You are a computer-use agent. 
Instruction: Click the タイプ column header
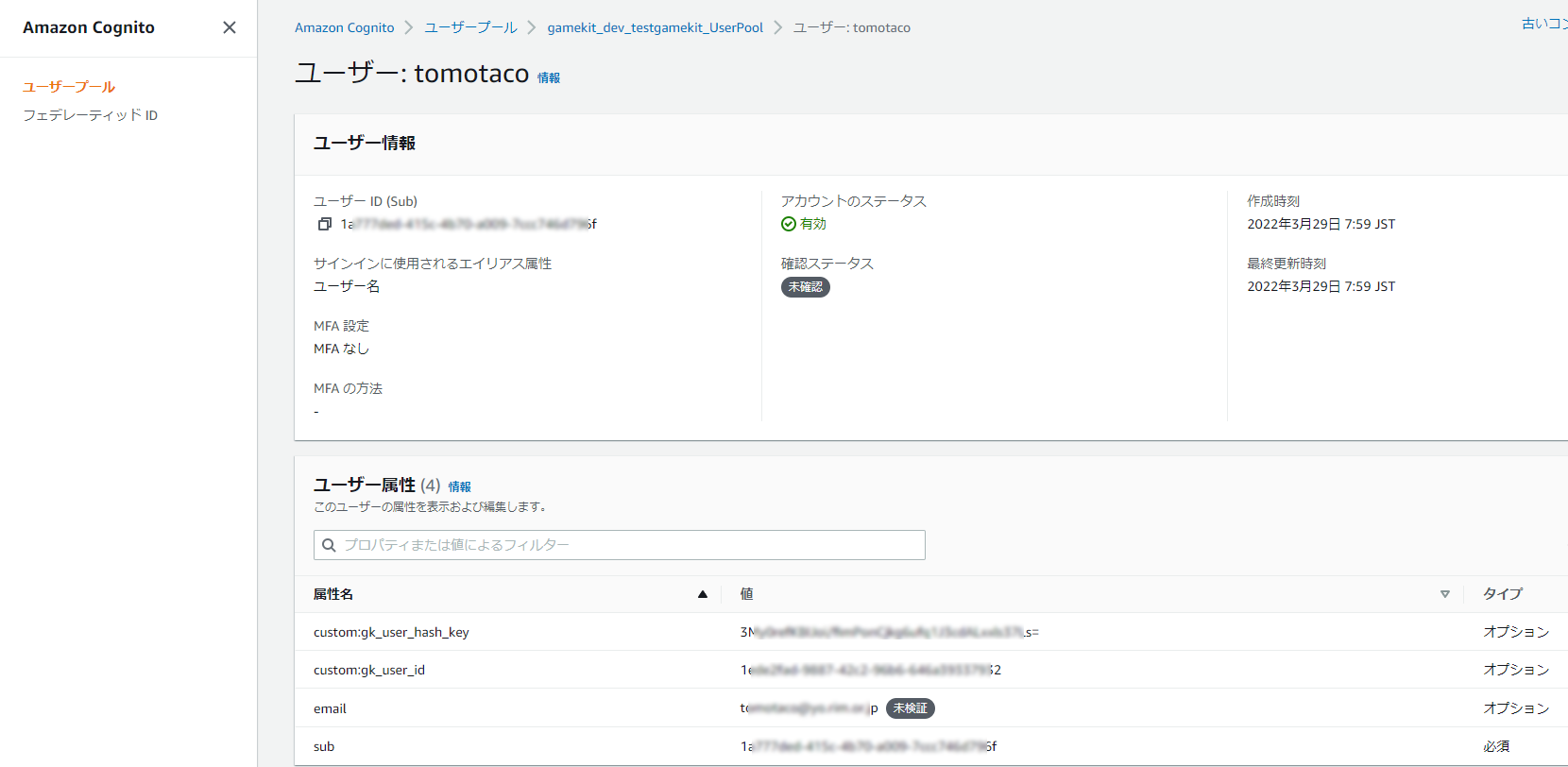pyautogui.click(x=1503, y=594)
